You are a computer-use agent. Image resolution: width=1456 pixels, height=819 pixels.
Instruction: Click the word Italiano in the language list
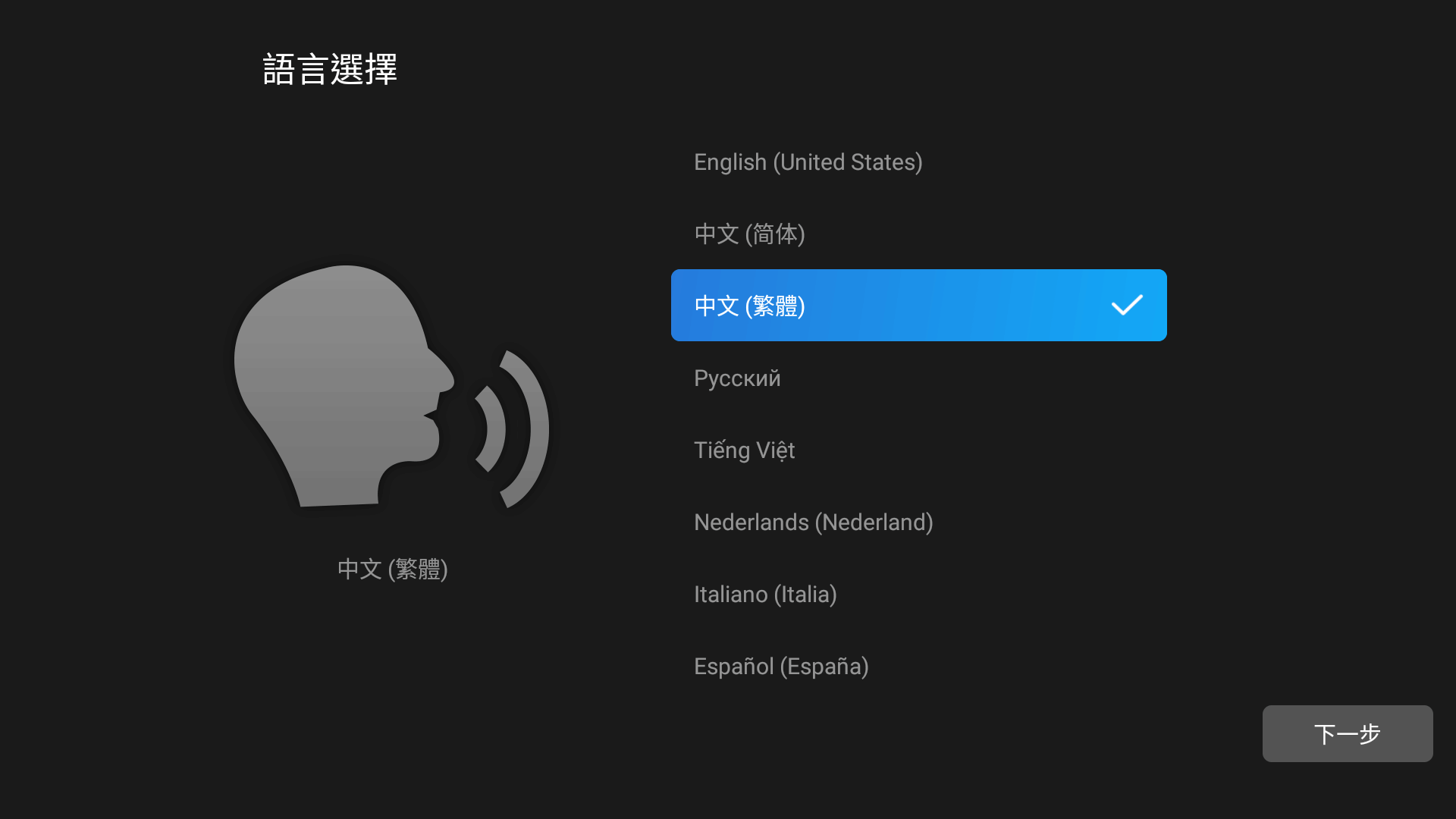(730, 594)
